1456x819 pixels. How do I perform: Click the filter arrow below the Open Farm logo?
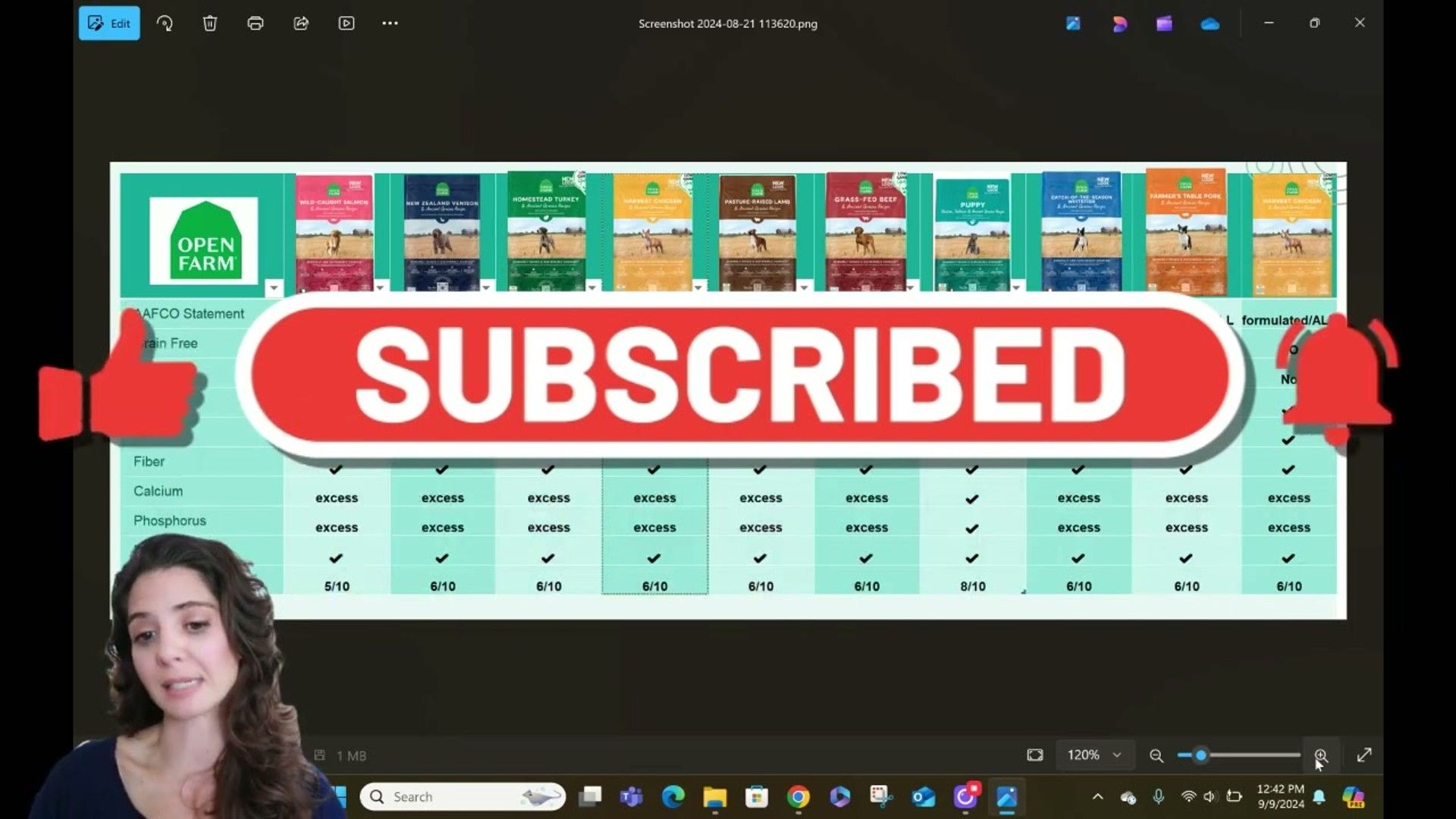pyautogui.click(x=274, y=287)
